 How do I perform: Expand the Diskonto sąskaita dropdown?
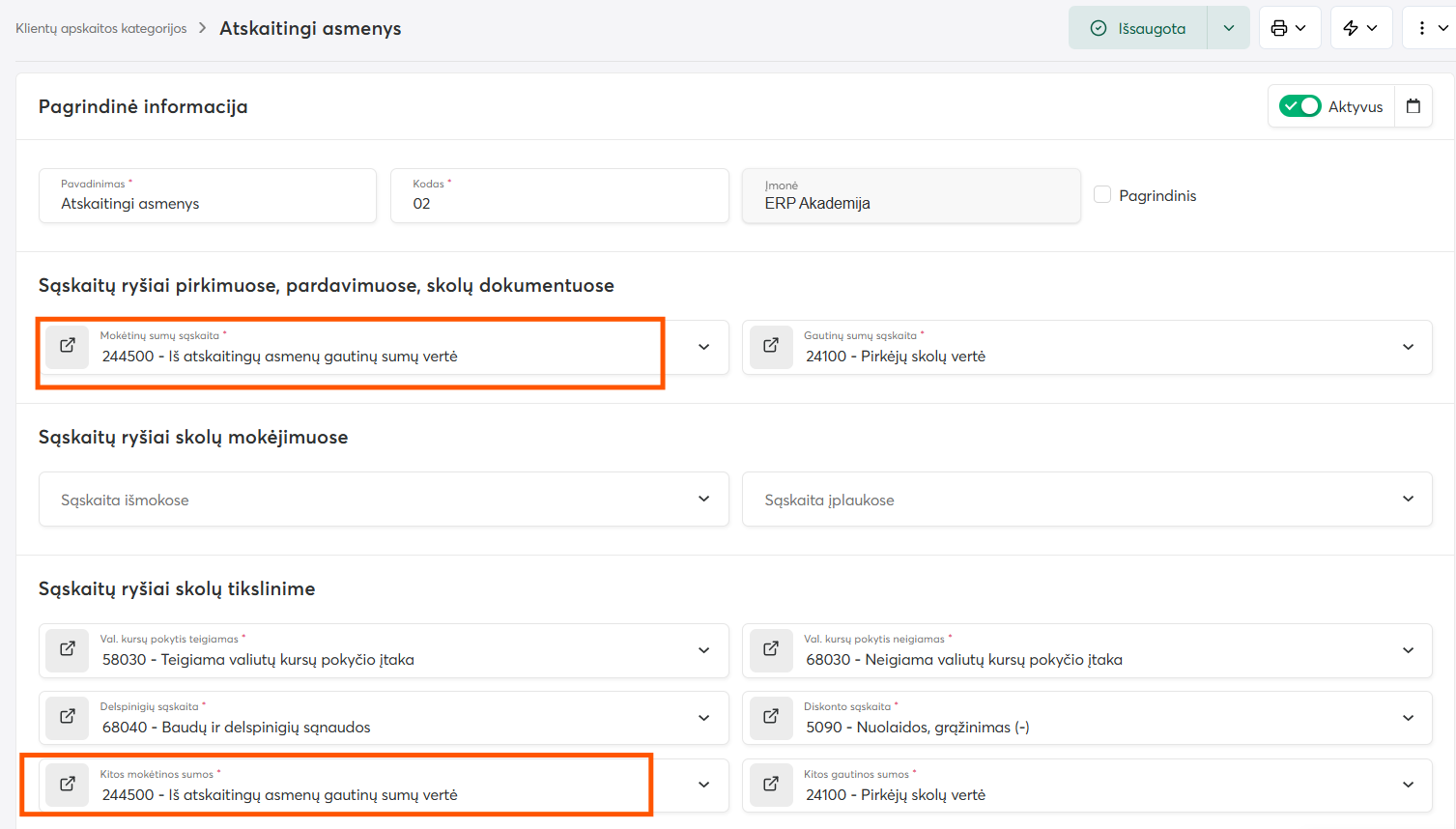tap(1408, 718)
